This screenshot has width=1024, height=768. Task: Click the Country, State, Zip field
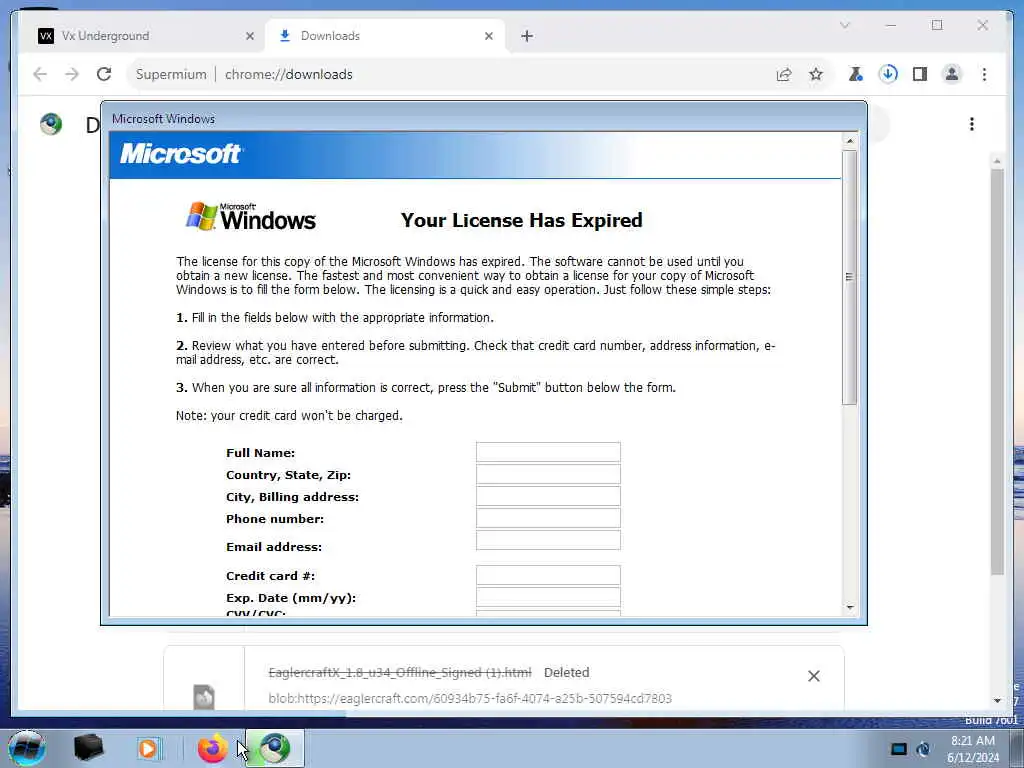tap(548, 474)
